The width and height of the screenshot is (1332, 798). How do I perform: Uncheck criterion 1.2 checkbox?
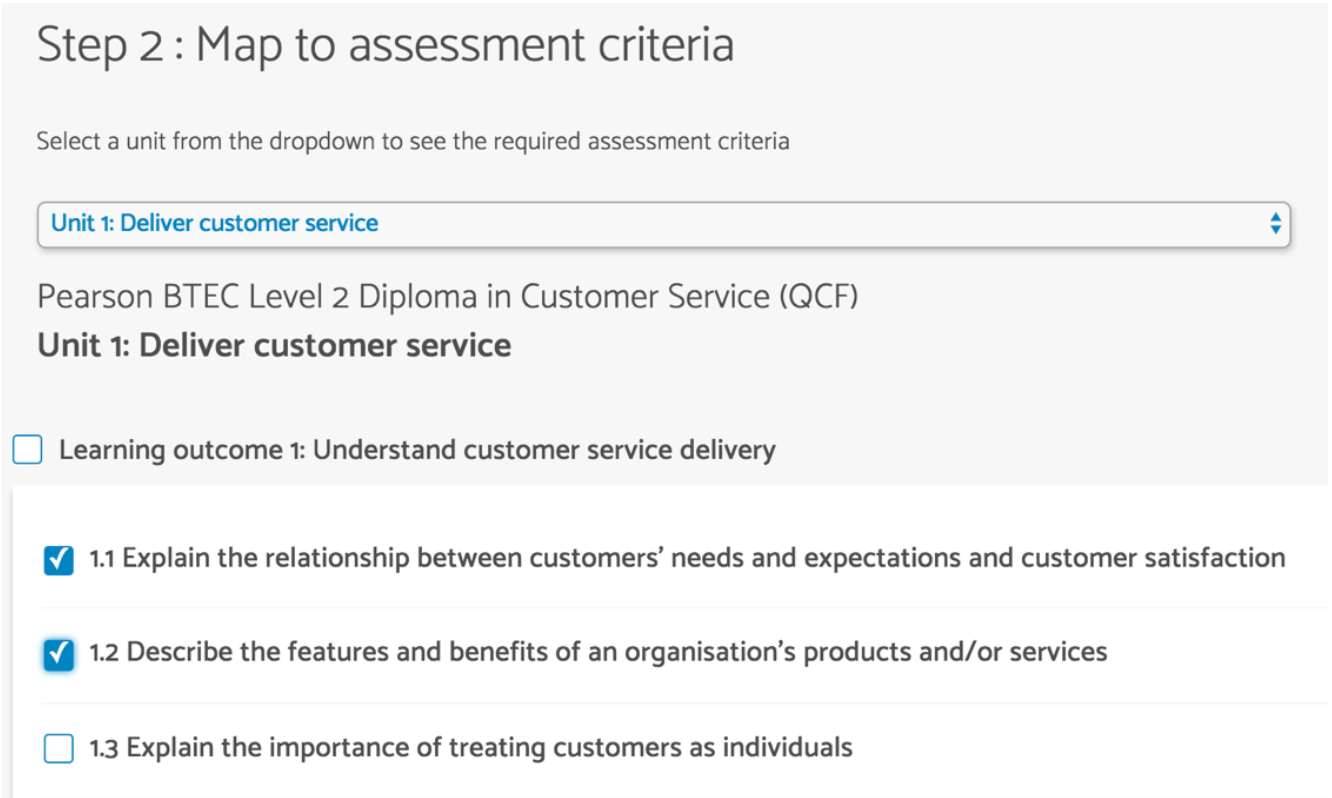pyautogui.click(x=59, y=654)
